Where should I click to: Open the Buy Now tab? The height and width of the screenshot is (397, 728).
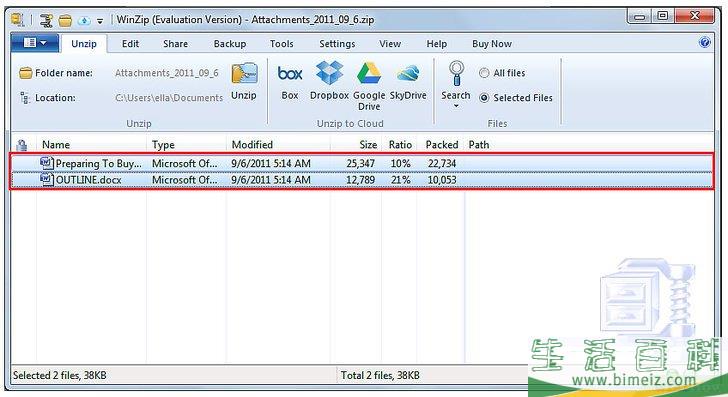pos(492,44)
